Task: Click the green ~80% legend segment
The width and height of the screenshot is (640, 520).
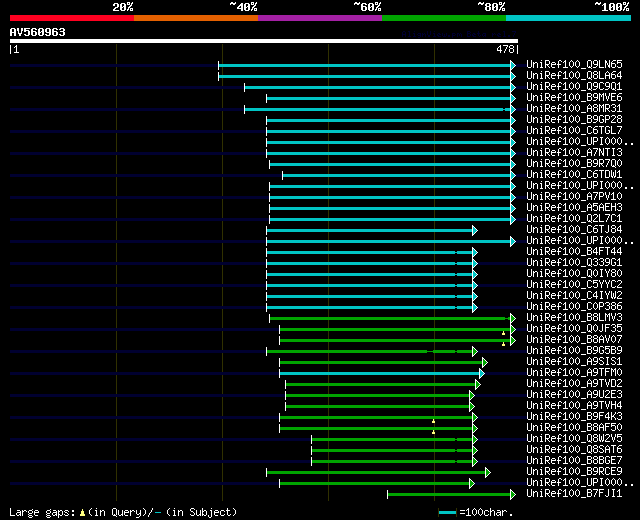Action: [x=444, y=18]
